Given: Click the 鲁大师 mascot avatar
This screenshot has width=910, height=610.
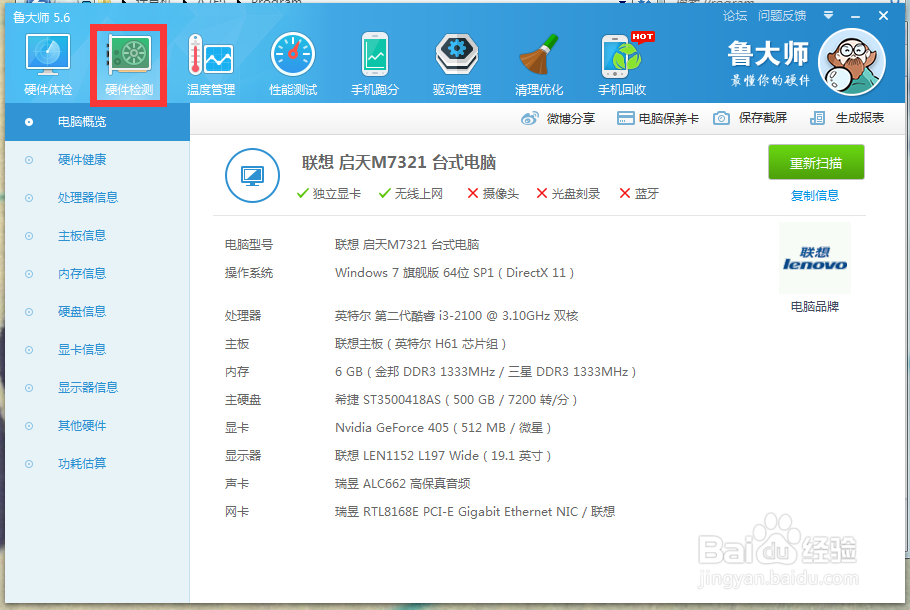Looking at the screenshot, I should coord(851,62).
